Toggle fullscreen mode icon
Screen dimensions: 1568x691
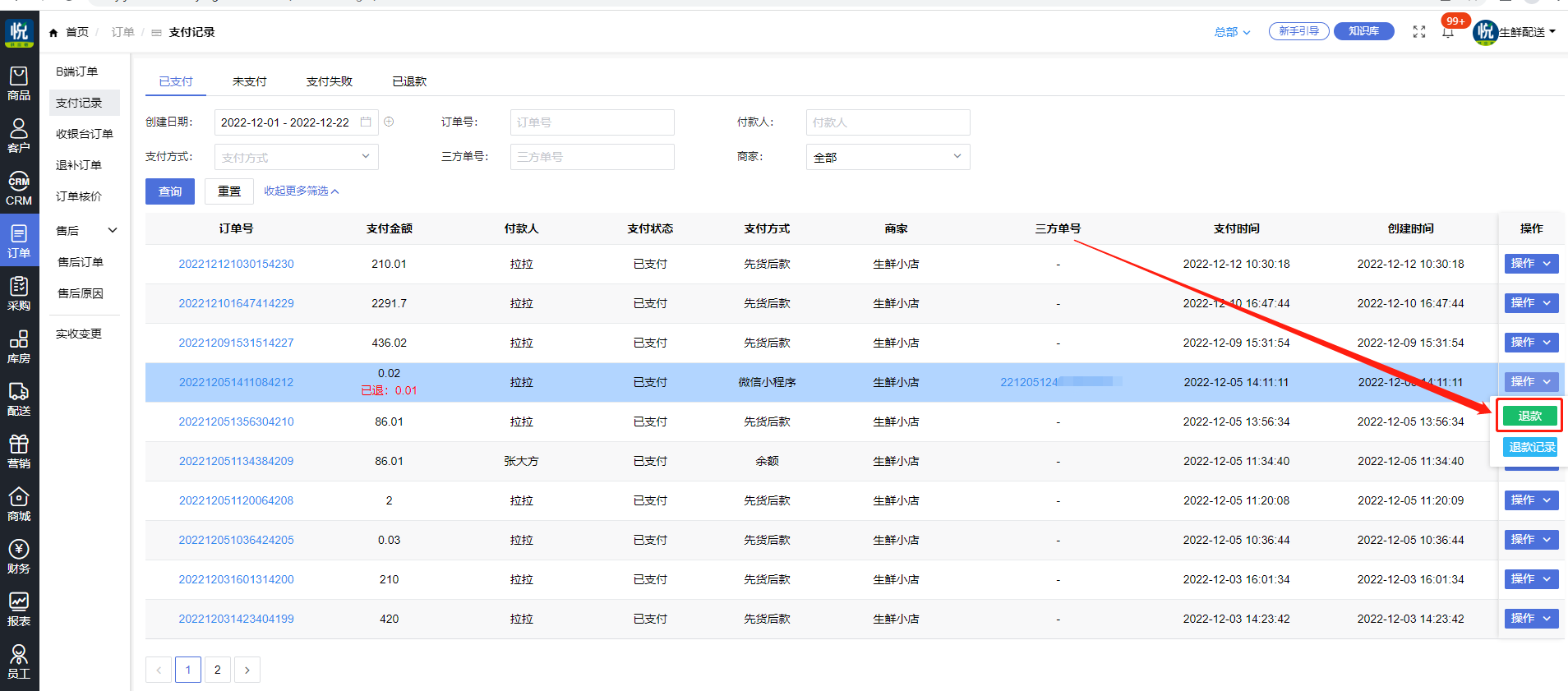(1419, 32)
